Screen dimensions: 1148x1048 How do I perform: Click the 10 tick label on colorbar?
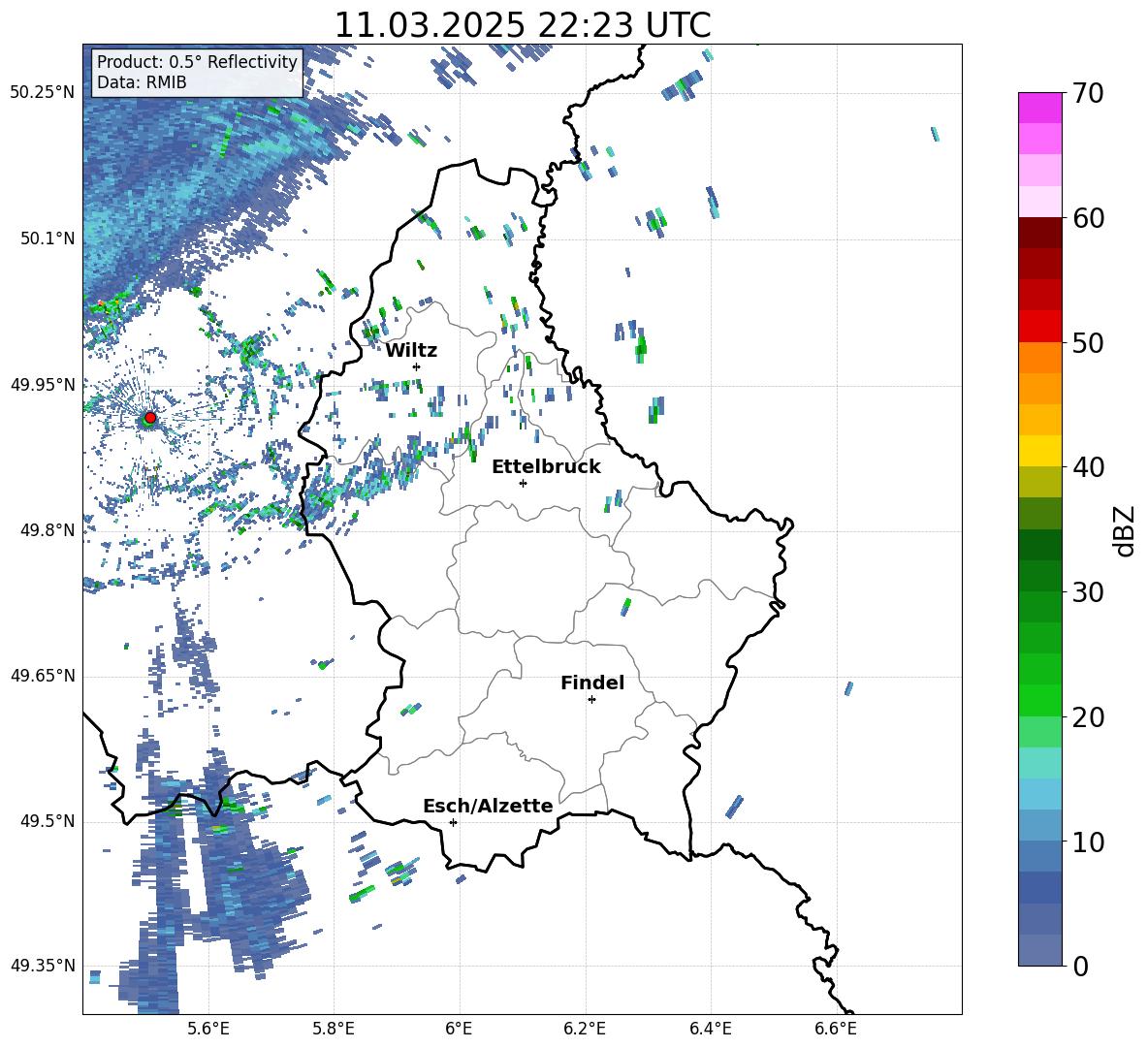click(1087, 842)
